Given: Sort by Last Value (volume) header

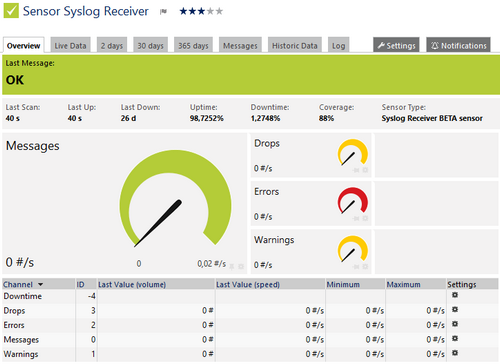Looking at the screenshot, I should pos(132,284).
